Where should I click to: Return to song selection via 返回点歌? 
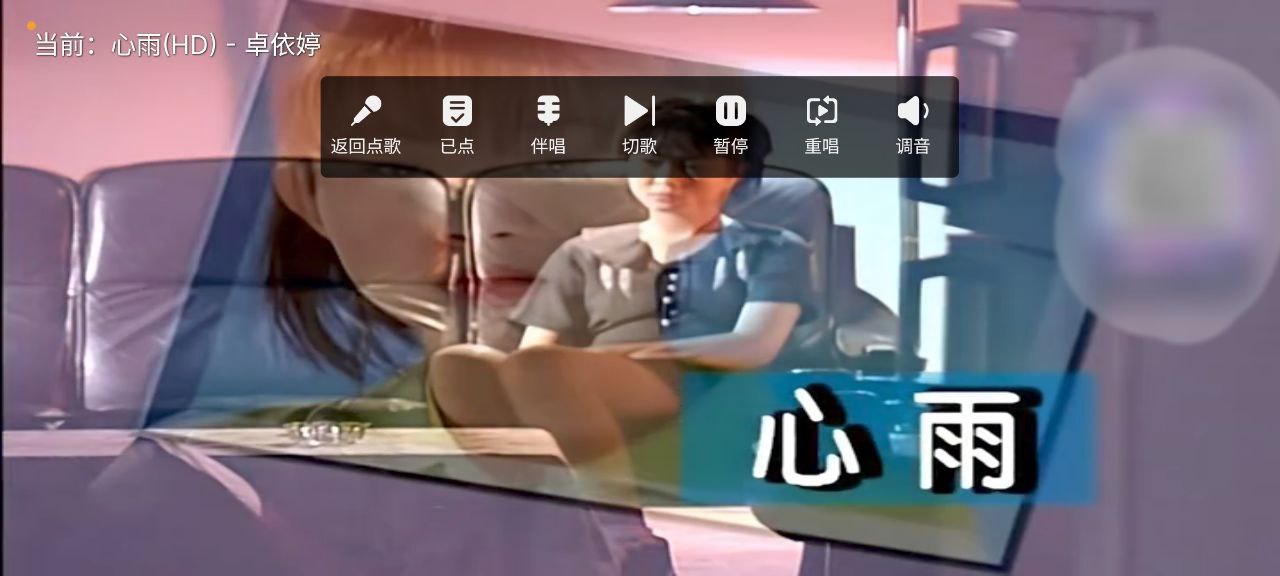[366, 126]
